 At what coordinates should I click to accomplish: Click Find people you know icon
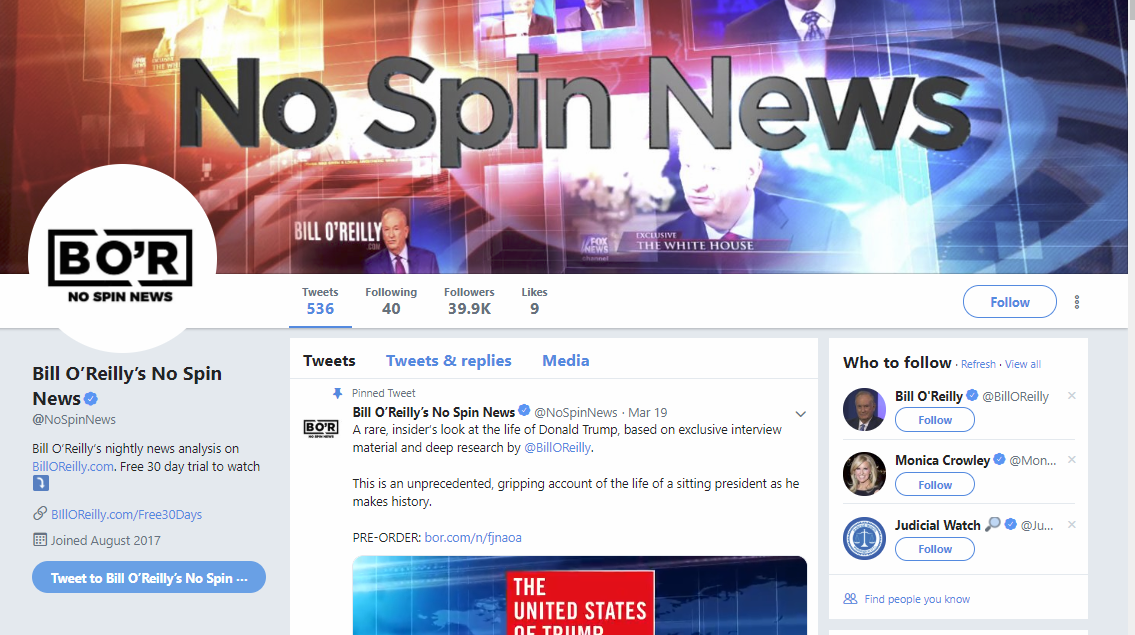[x=851, y=599]
